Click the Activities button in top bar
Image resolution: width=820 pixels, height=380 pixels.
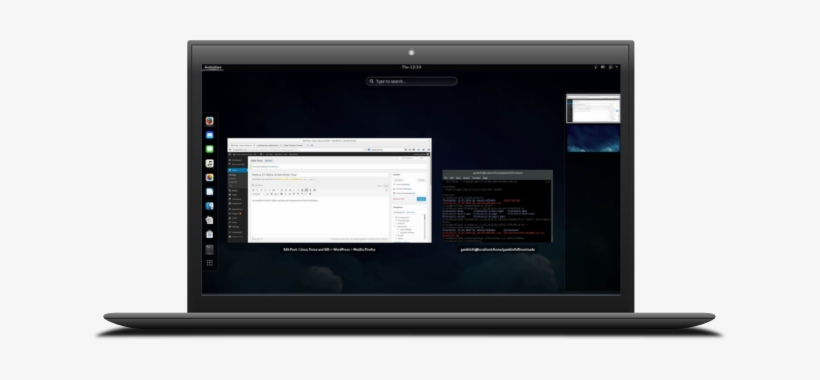[x=212, y=67]
